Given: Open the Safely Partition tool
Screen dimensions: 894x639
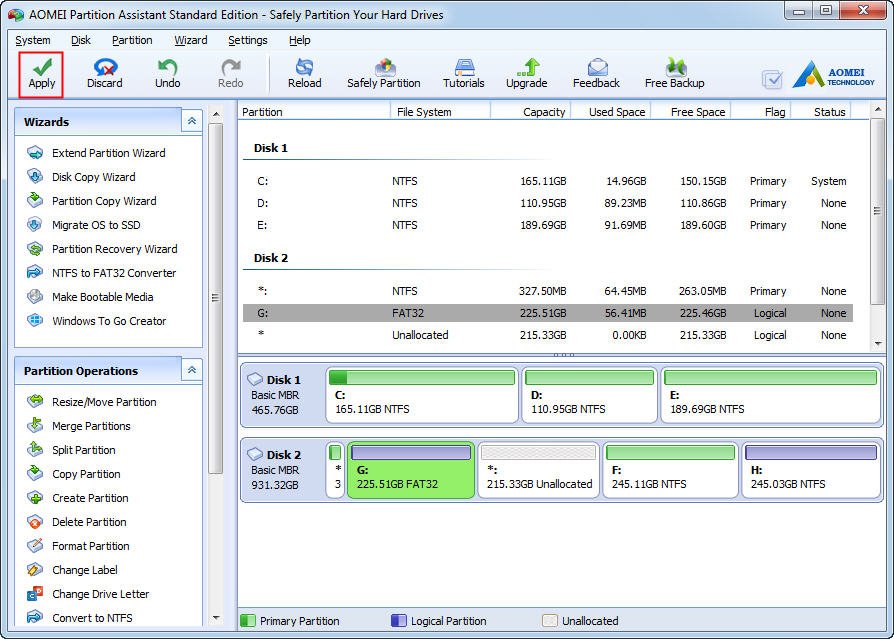Looking at the screenshot, I should point(384,67).
